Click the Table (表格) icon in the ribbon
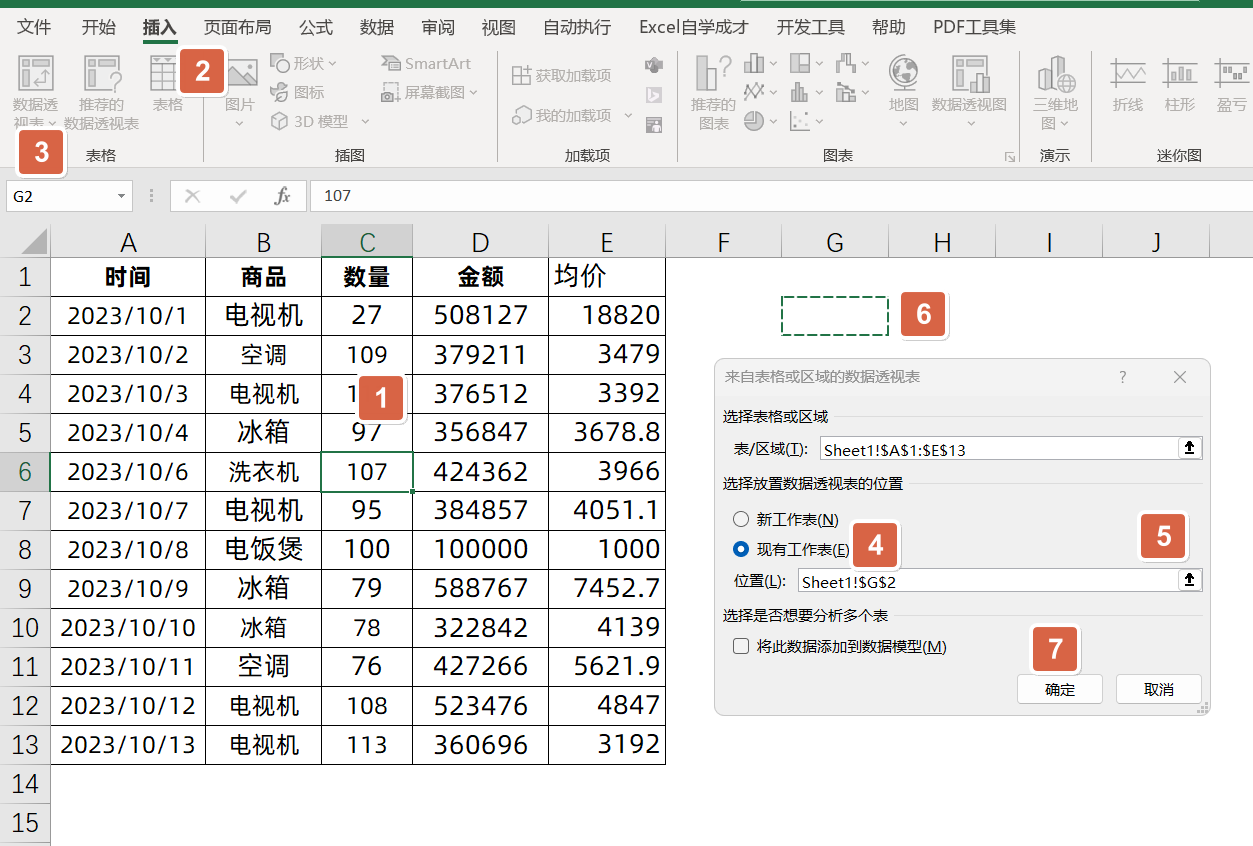Viewport: 1253px width, 846px height. [x=167, y=84]
